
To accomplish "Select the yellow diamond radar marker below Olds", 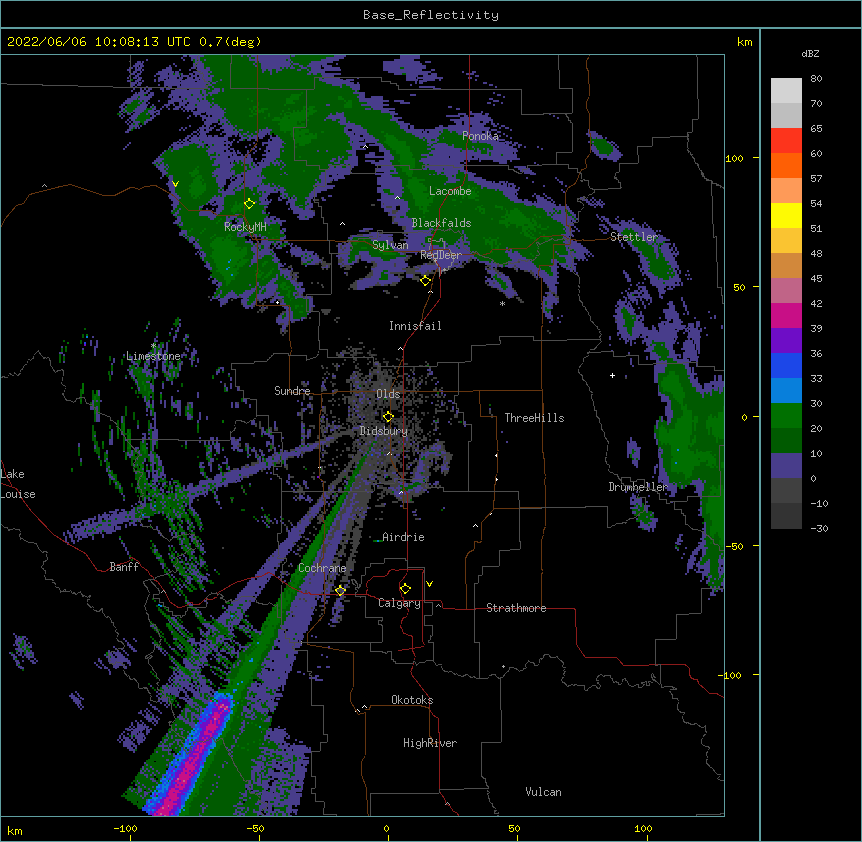I will (x=388, y=417).
